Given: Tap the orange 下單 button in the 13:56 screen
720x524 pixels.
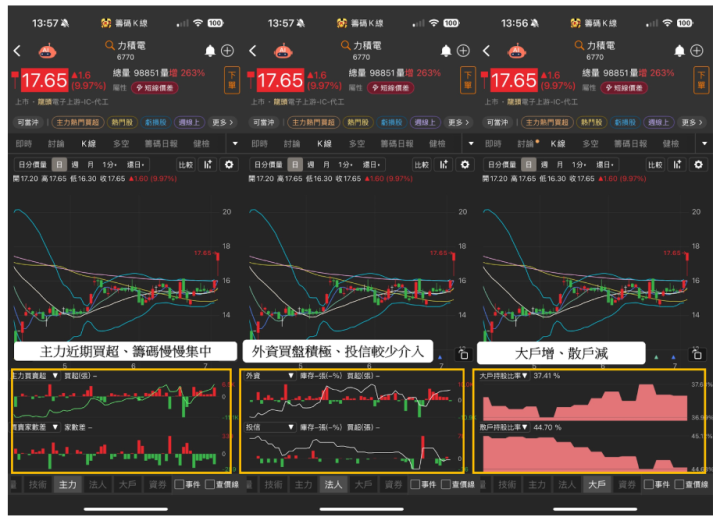Looking at the screenshot, I should 701,80.
